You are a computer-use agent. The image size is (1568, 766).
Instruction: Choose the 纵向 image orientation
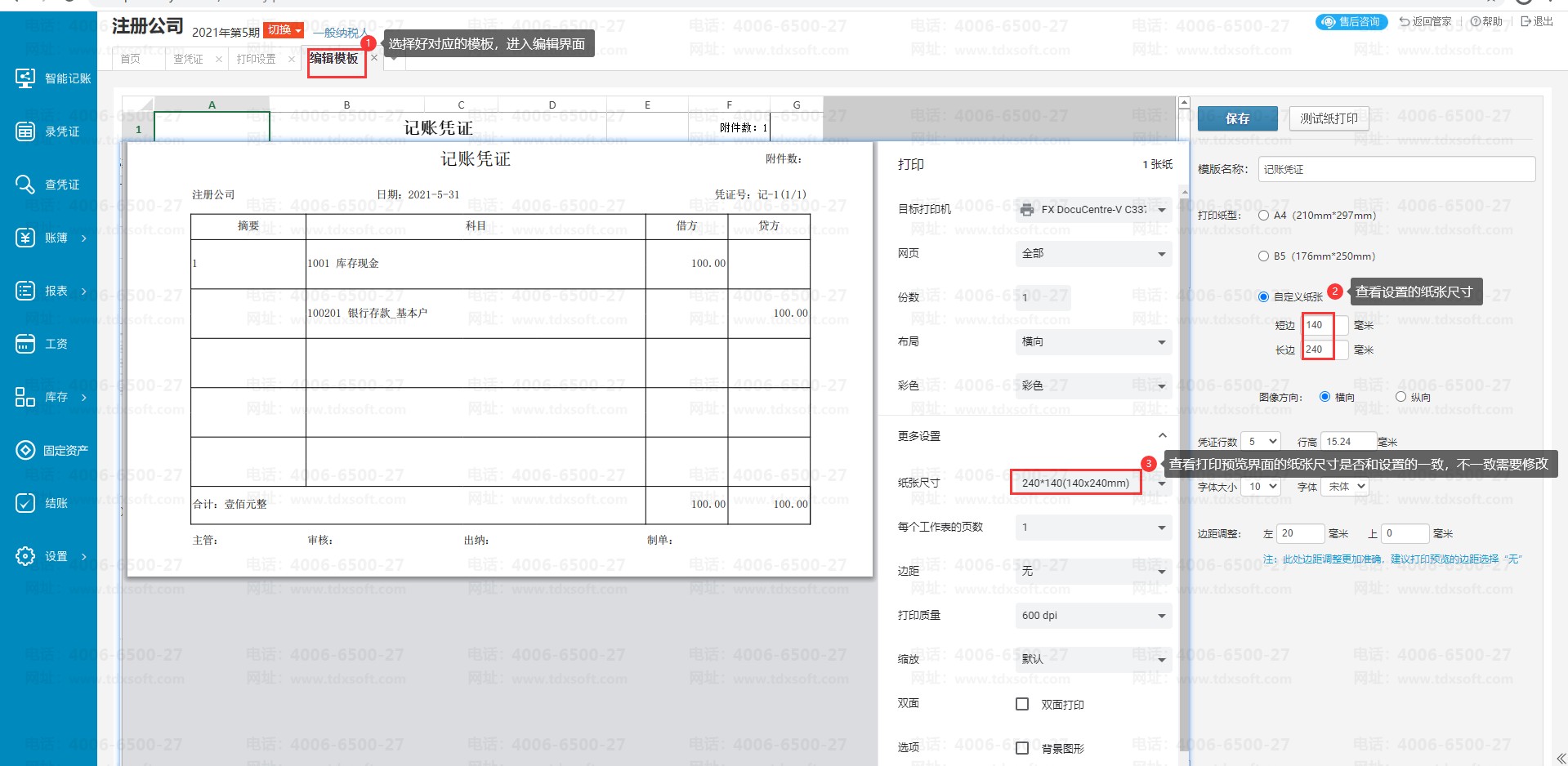(x=1400, y=397)
